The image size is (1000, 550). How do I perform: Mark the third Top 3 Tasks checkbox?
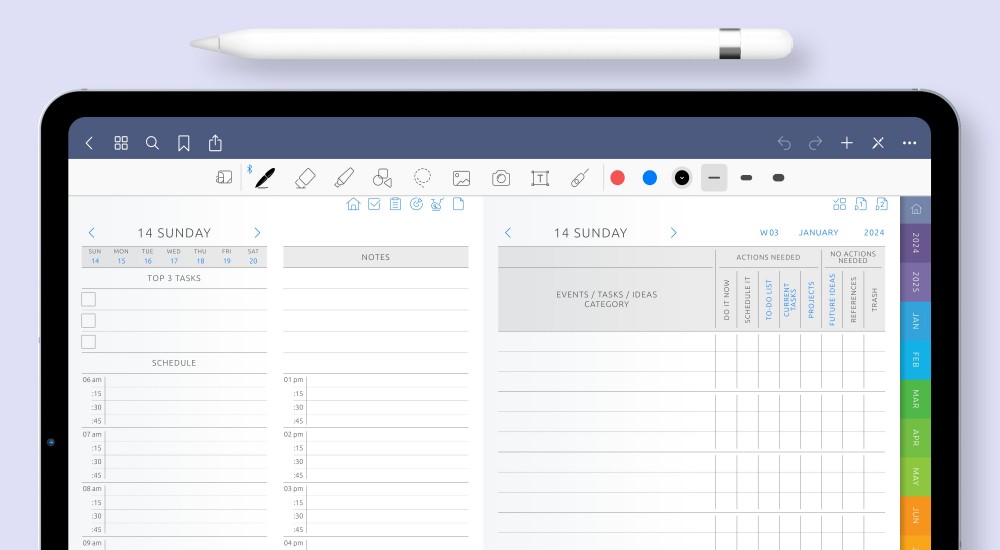[x=89, y=342]
